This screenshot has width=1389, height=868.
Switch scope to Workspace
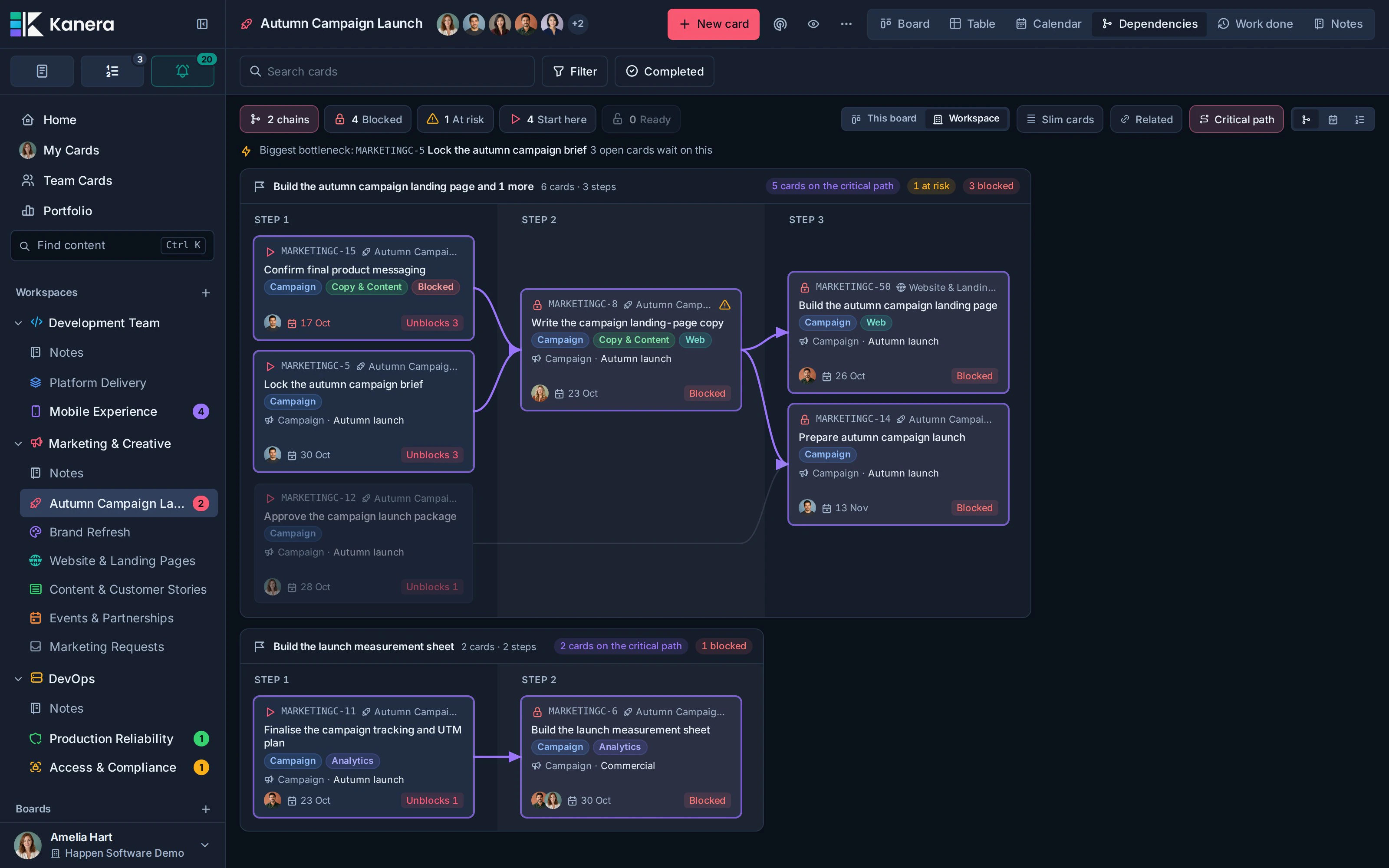tap(967, 119)
